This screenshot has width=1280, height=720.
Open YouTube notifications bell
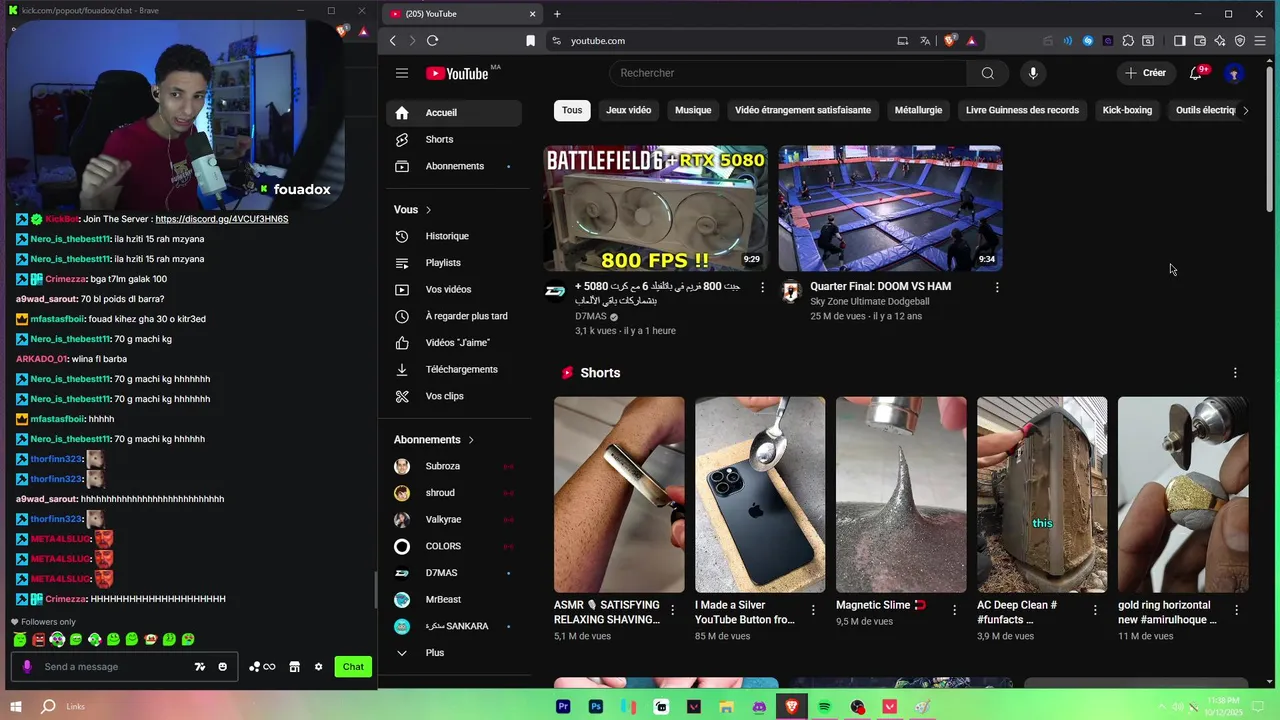(1196, 73)
